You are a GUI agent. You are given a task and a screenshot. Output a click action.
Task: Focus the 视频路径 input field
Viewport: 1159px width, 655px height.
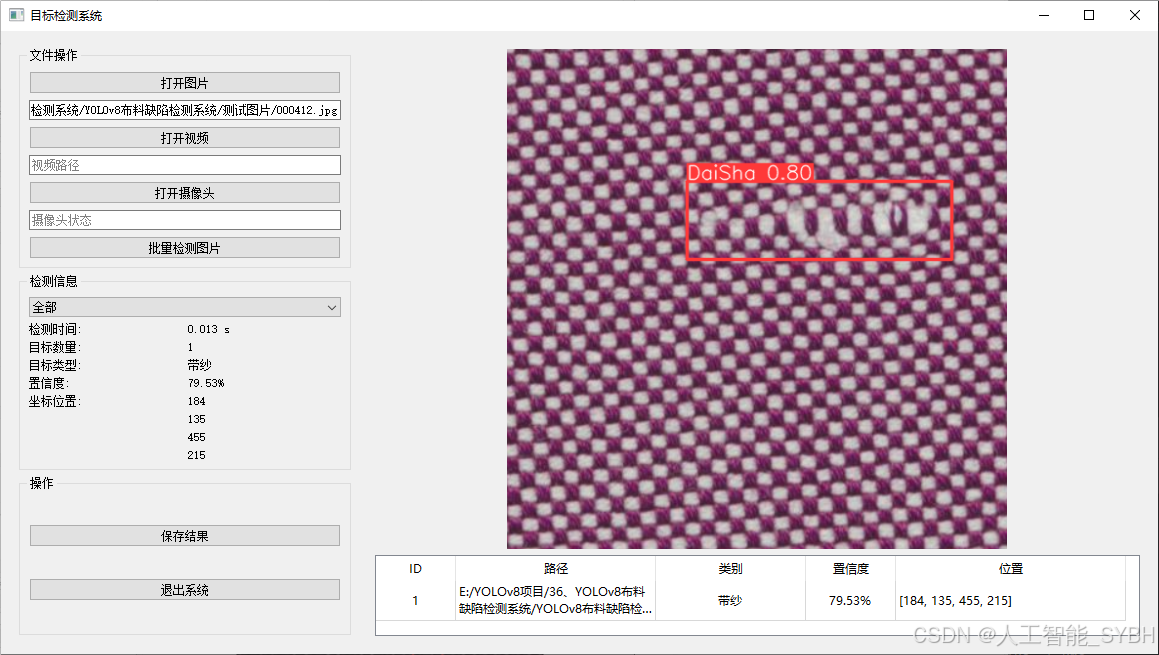[x=185, y=165]
